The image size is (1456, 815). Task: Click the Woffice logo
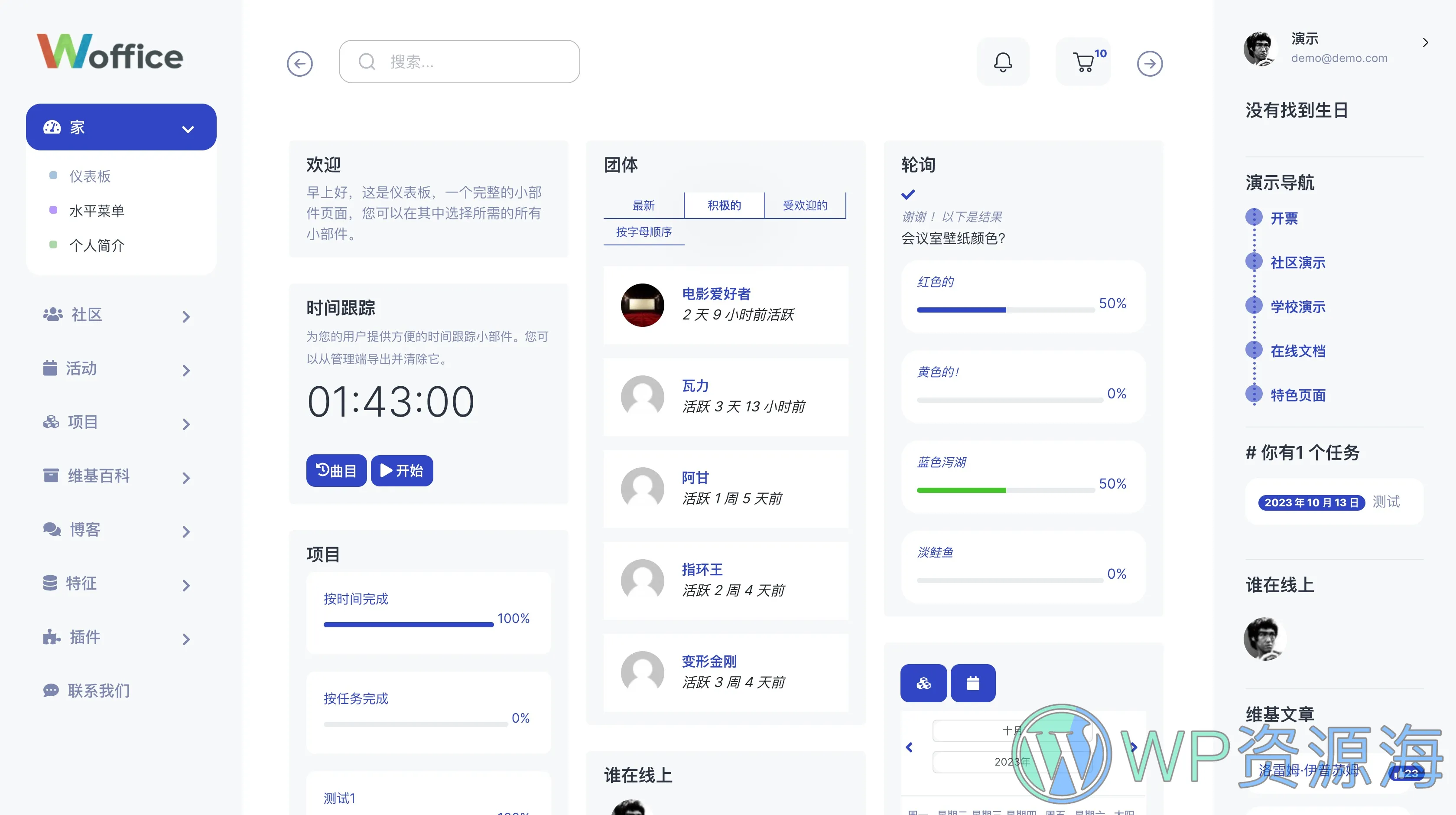(110, 52)
